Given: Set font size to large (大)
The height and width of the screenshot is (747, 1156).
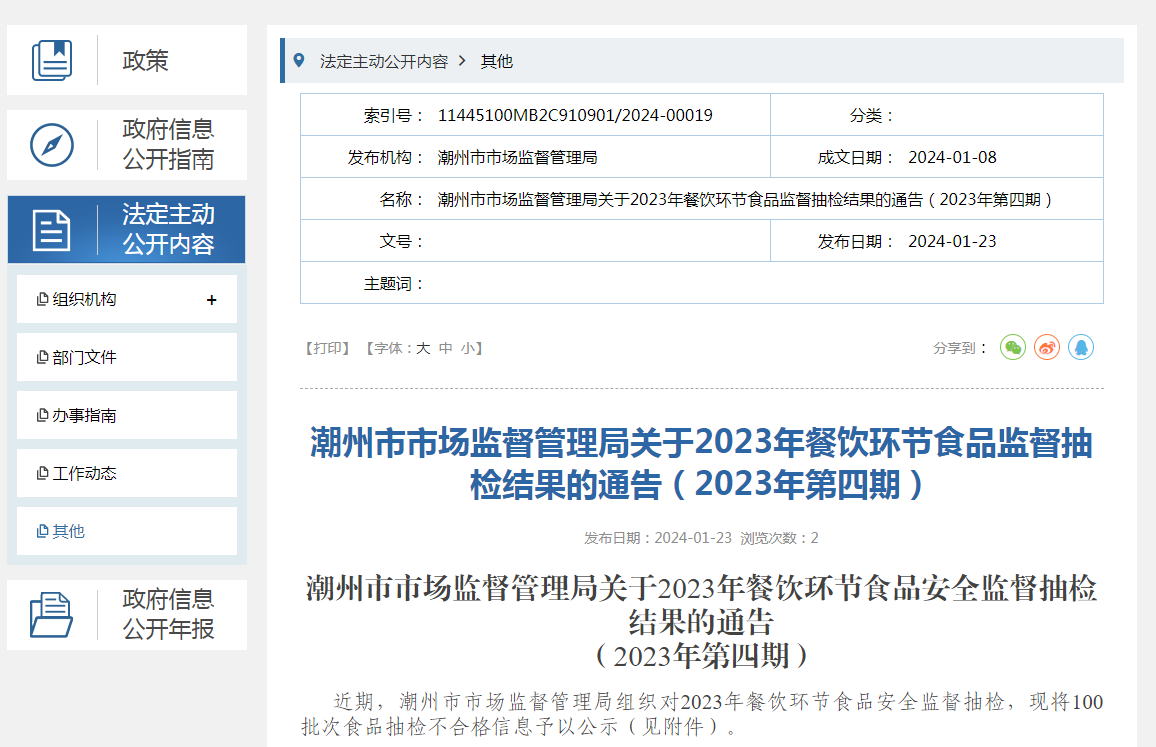Looking at the screenshot, I should [423, 348].
